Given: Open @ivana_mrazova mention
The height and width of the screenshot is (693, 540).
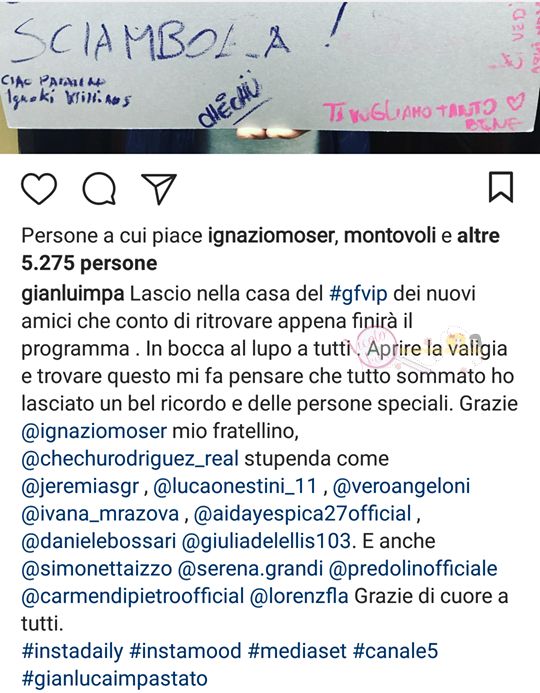Looking at the screenshot, I should point(100,514).
